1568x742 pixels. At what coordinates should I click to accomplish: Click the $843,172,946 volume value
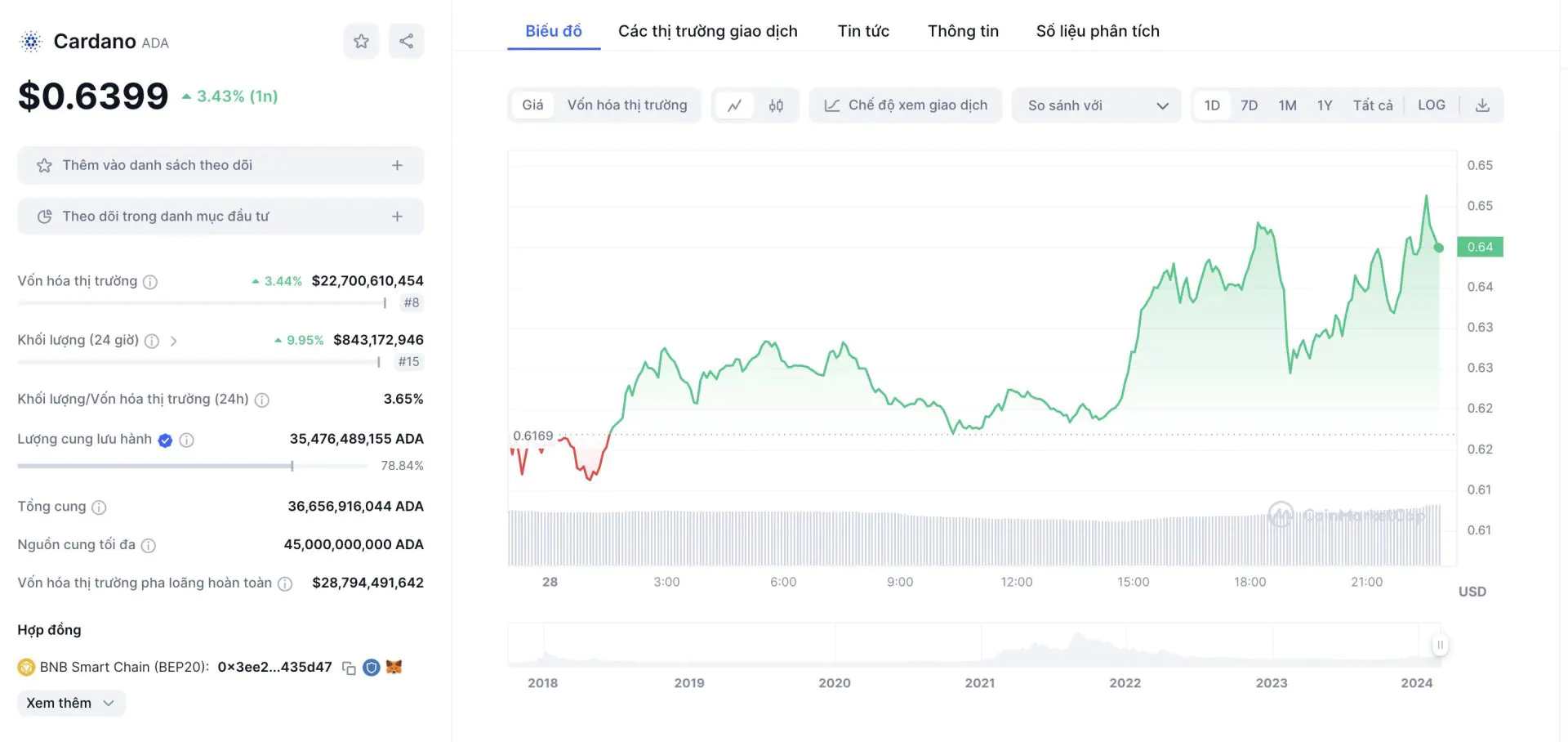[378, 340]
